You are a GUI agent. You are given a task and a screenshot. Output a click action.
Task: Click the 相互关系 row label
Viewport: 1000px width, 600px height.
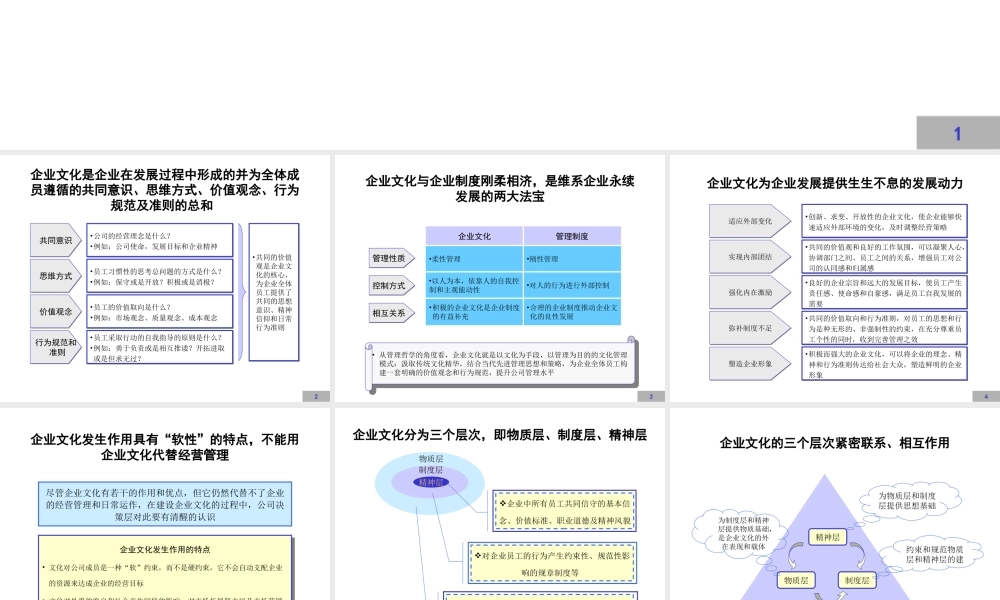[391, 313]
